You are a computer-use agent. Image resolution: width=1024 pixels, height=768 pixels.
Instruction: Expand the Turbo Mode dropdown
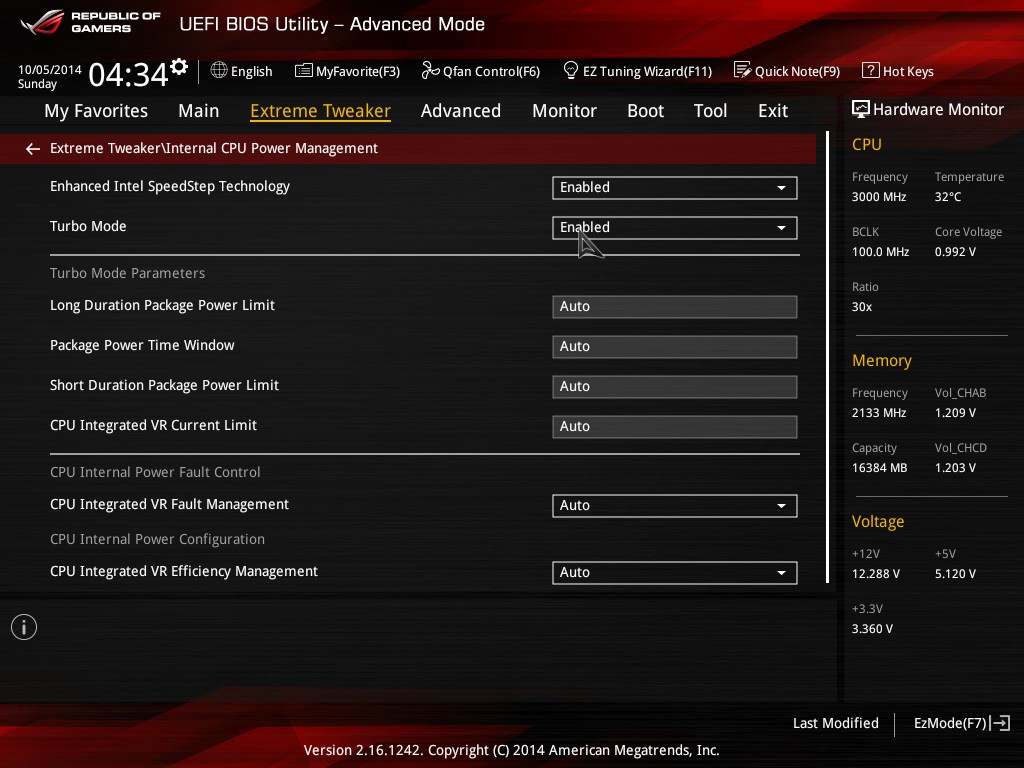(x=674, y=227)
